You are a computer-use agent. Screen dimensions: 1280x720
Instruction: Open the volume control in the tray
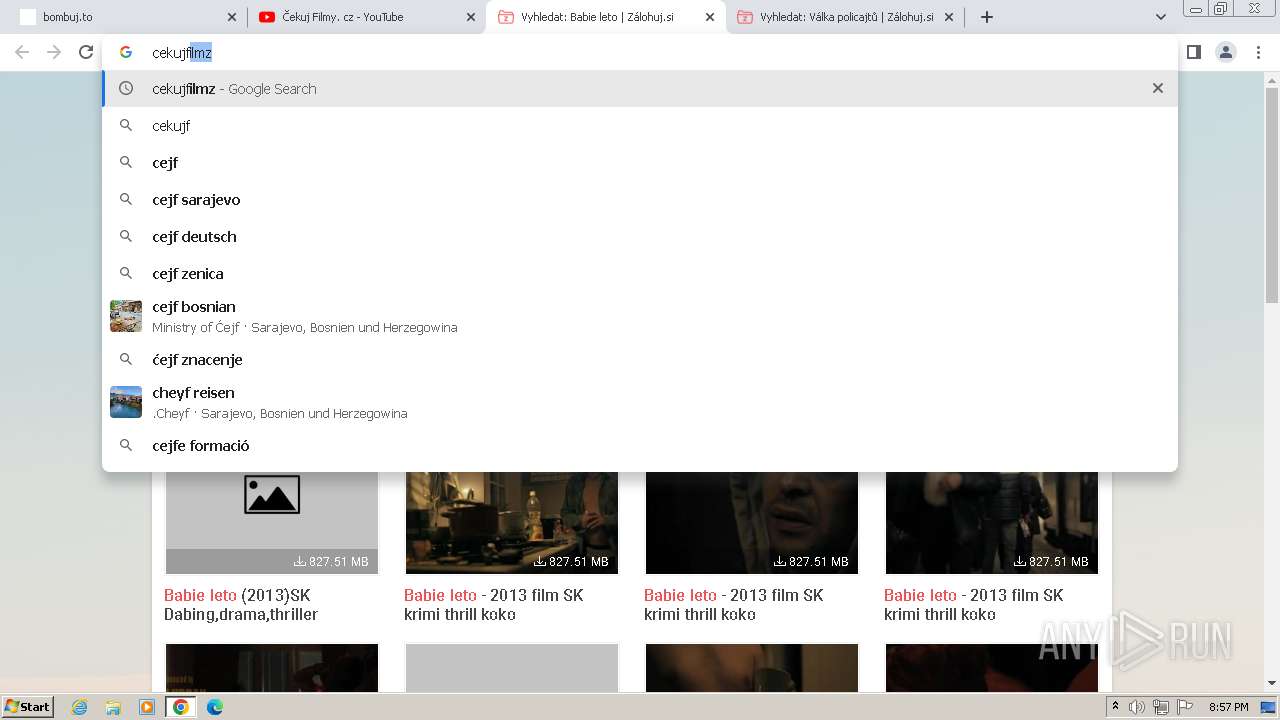click(x=1137, y=707)
